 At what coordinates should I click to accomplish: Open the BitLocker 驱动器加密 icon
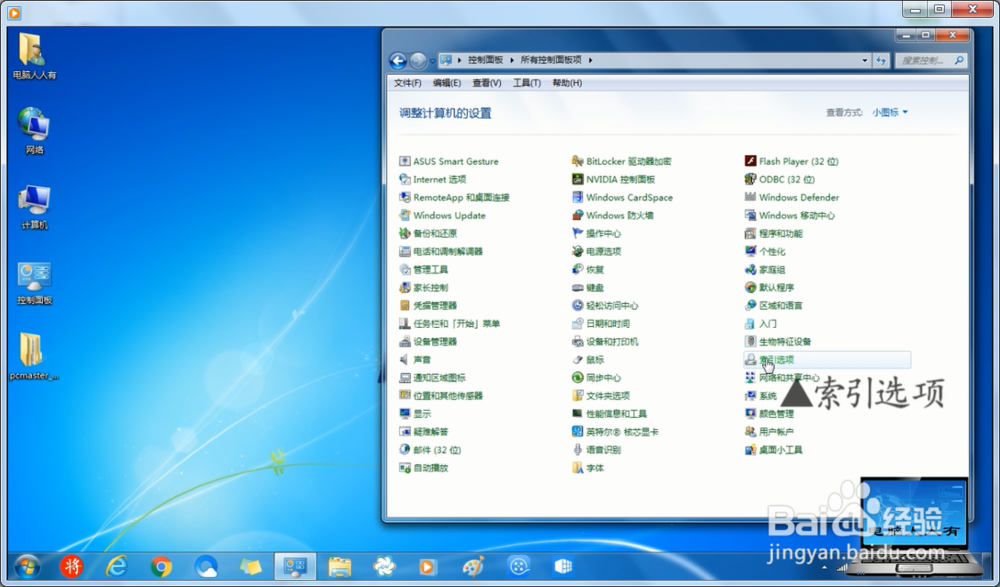[x=577, y=161]
